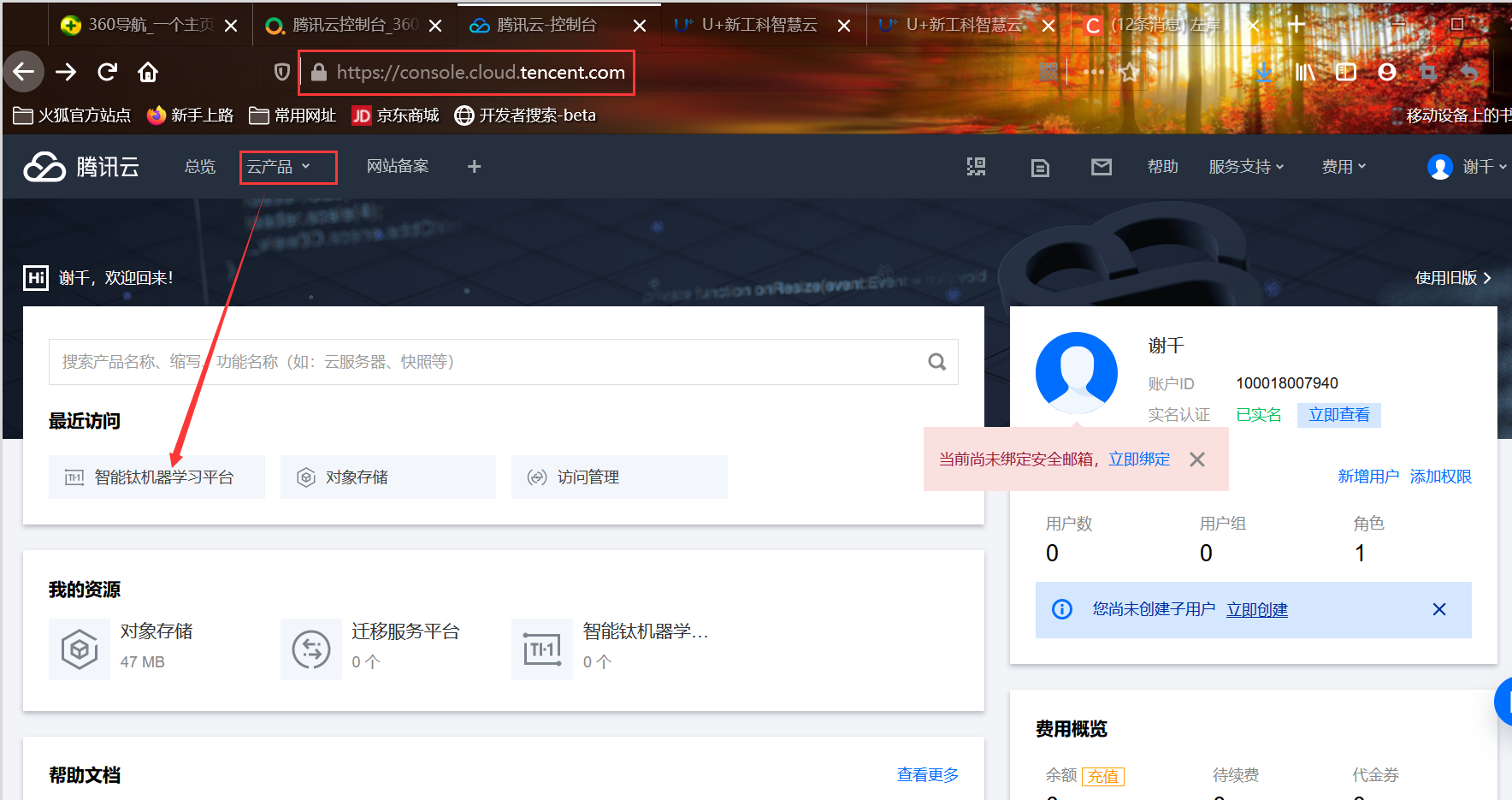Bookmark this page with the star icon
This screenshot has width=1512, height=800.
1130,72
